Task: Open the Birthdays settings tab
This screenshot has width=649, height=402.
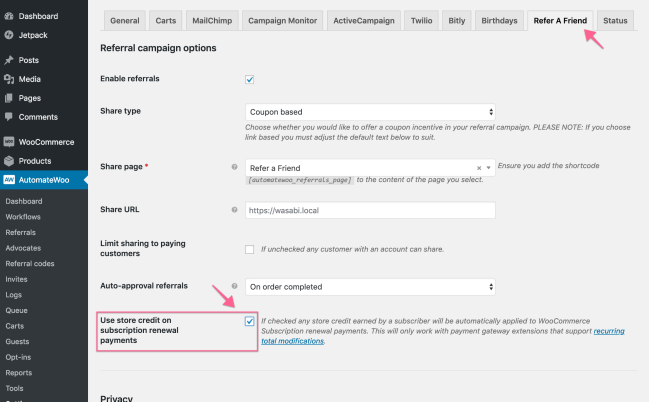Action: tap(499, 20)
